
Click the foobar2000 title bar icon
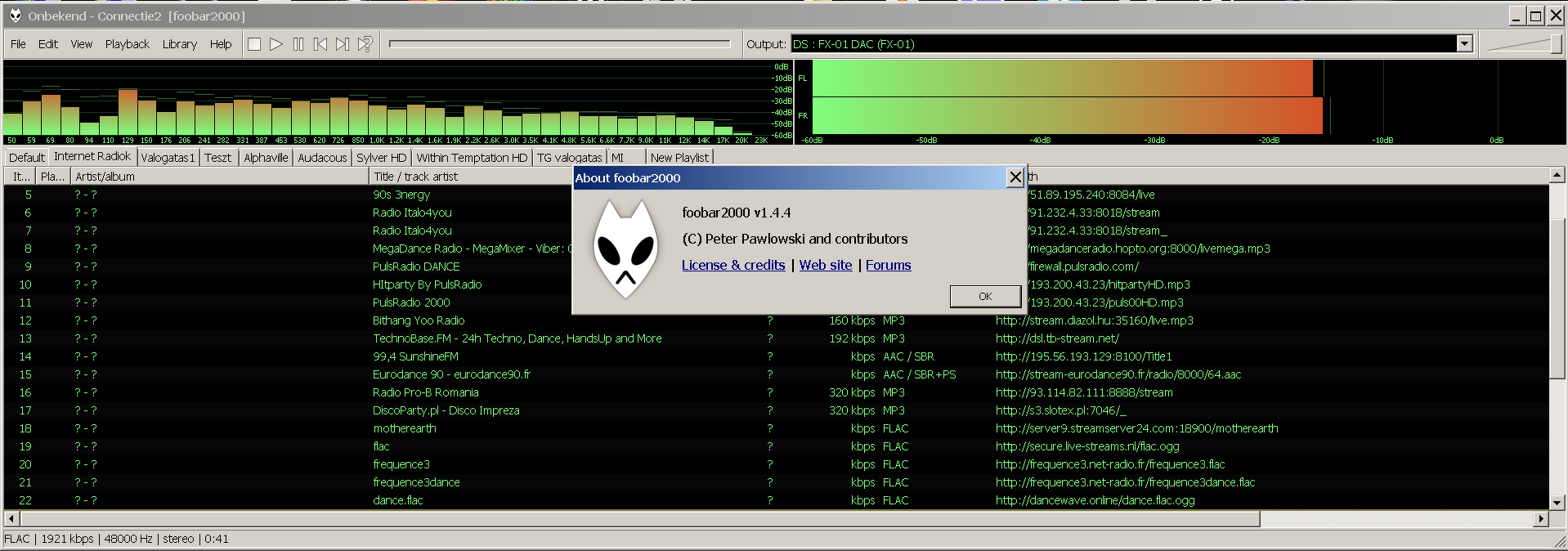(x=15, y=16)
